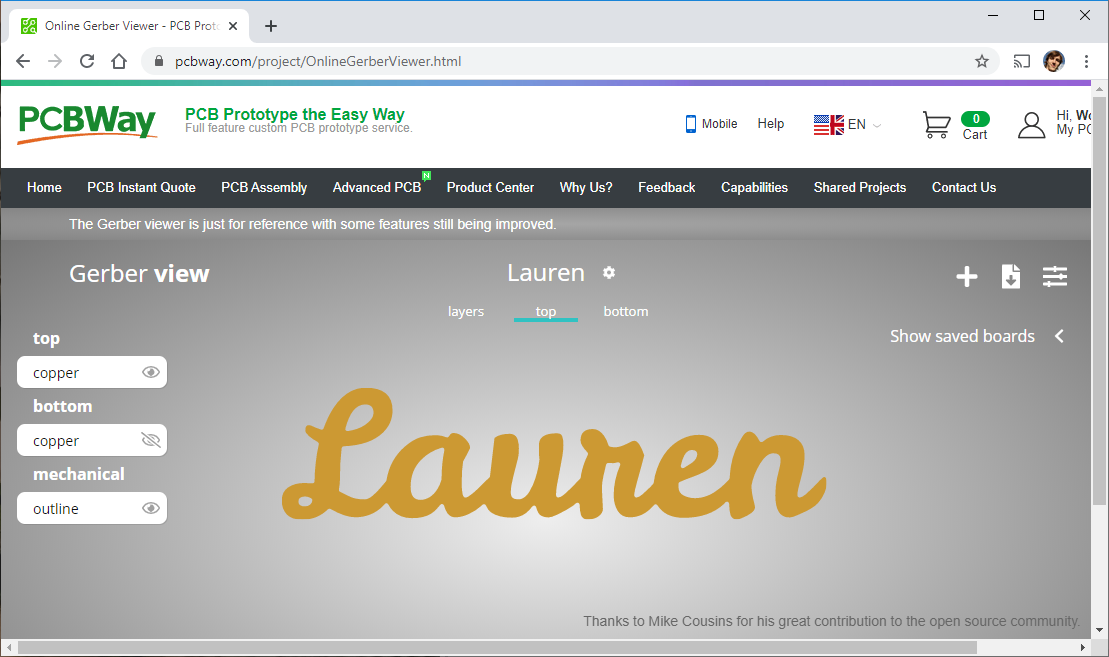
Task: Open the board settings gear next to Lauren
Action: [x=609, y=272]
